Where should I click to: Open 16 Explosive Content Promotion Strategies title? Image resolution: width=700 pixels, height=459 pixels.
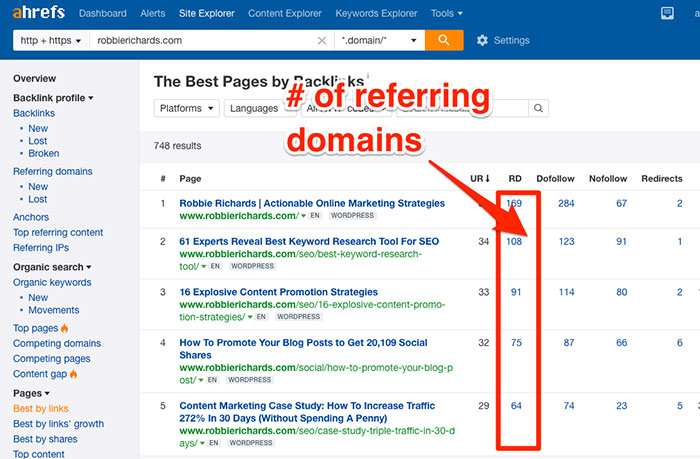tap(279, 292)
